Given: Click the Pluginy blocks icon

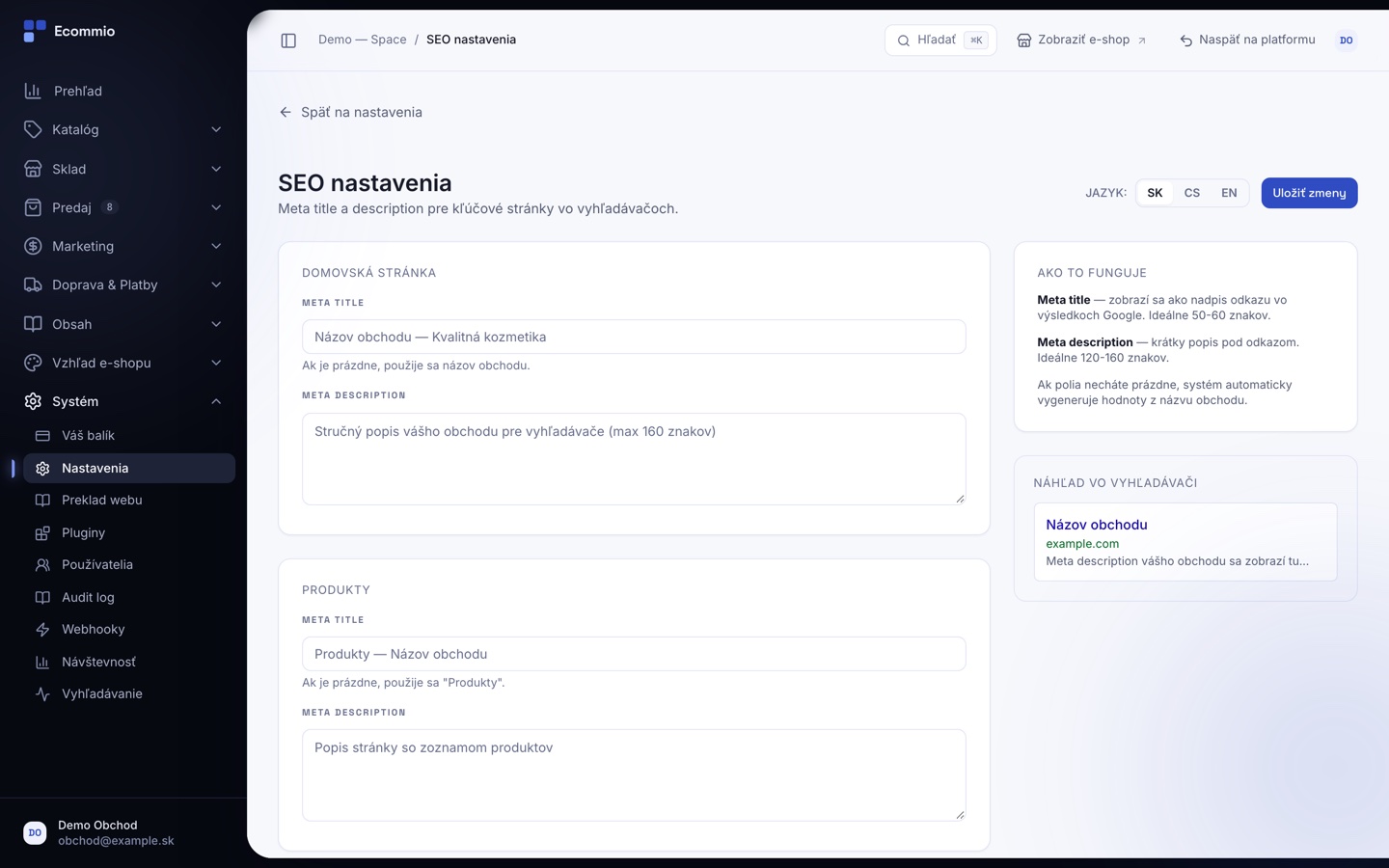Looking at the screenshot, I should pyautogui.click(x=42, y=533).
